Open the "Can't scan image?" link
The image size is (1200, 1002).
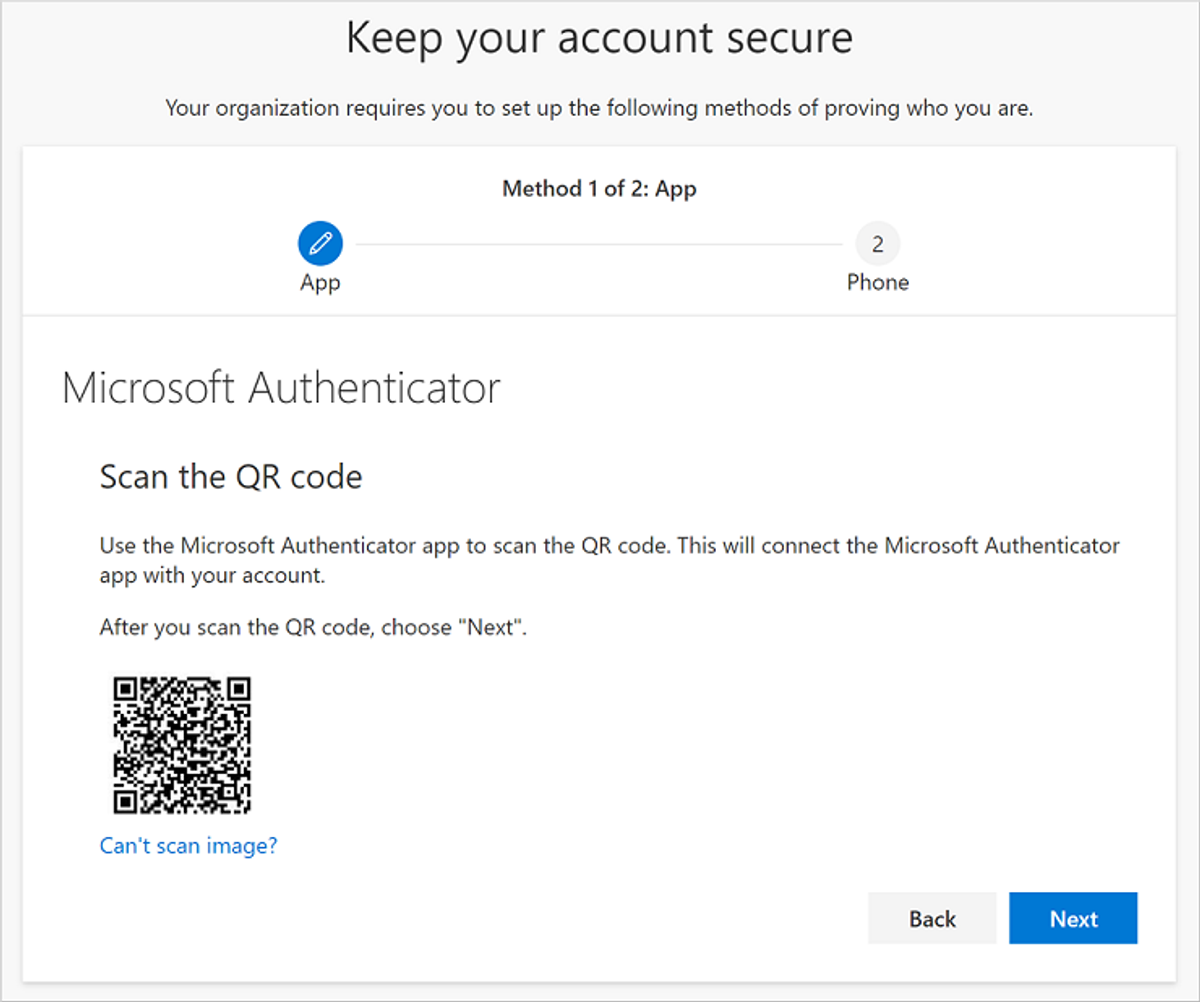[188, 846]
